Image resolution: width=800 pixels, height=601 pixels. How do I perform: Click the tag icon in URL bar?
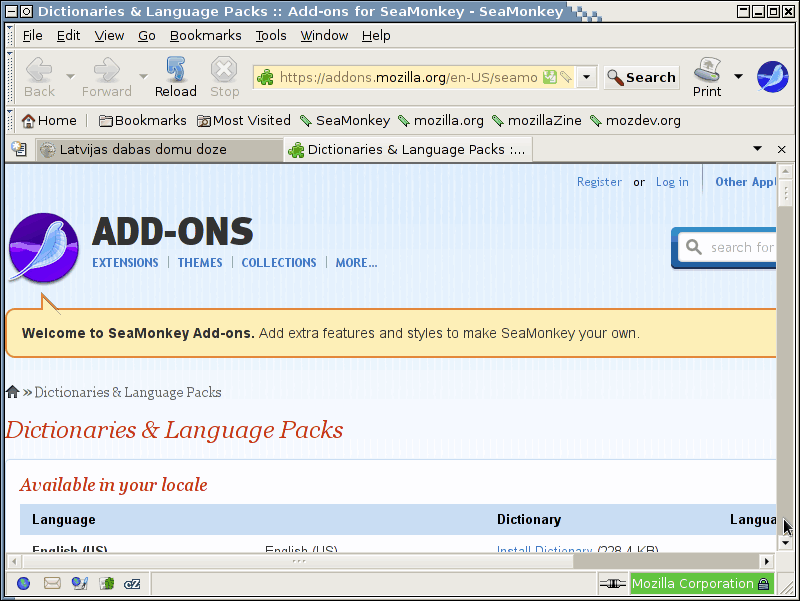[x=565, y=77]
